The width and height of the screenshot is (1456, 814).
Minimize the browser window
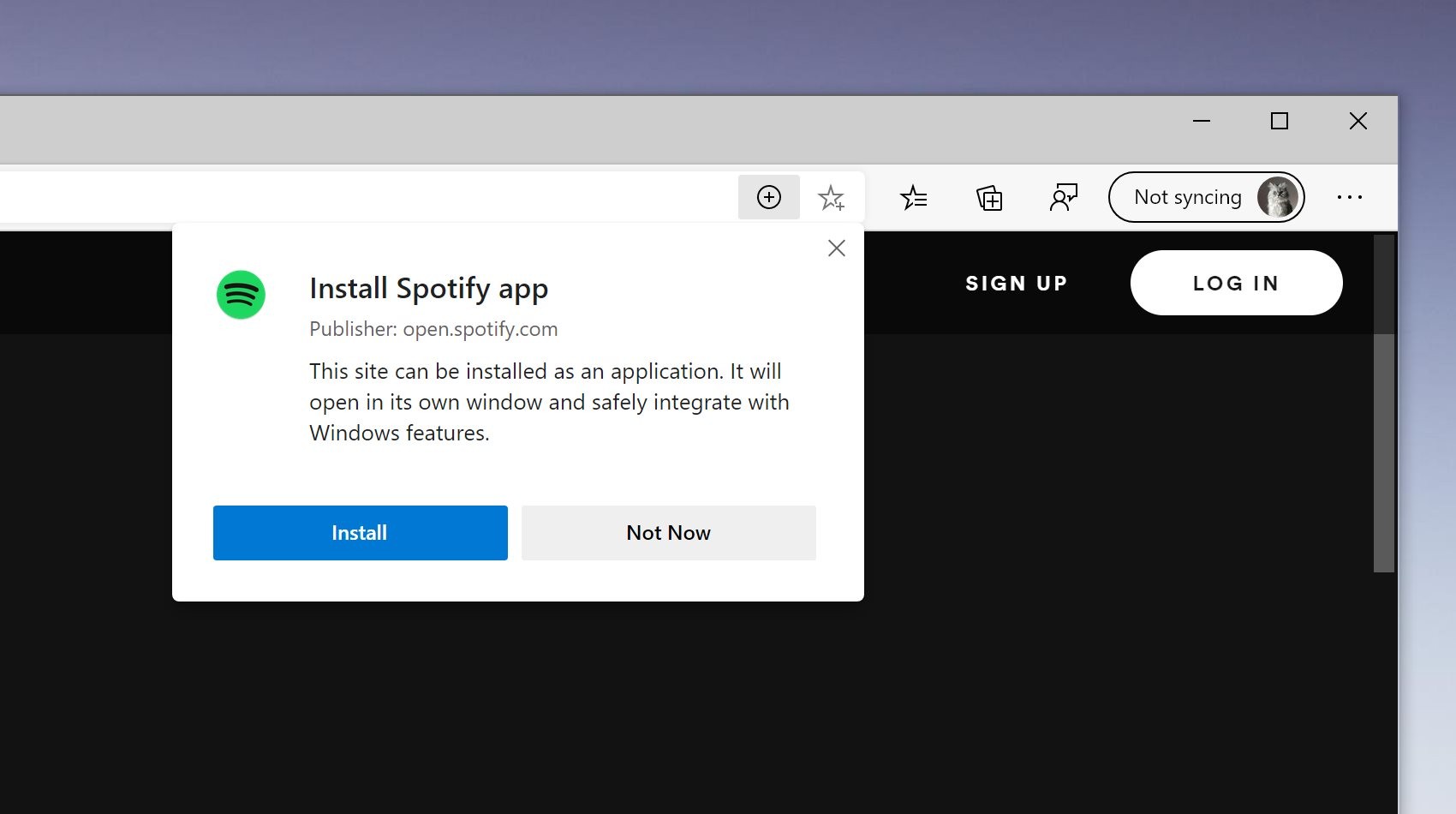[1202, 121]
